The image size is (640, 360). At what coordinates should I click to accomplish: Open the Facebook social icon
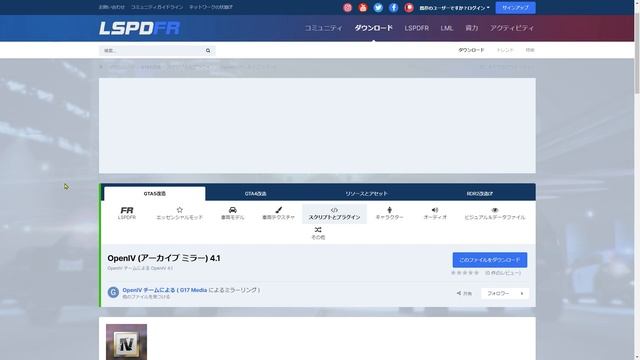[393, 7]
